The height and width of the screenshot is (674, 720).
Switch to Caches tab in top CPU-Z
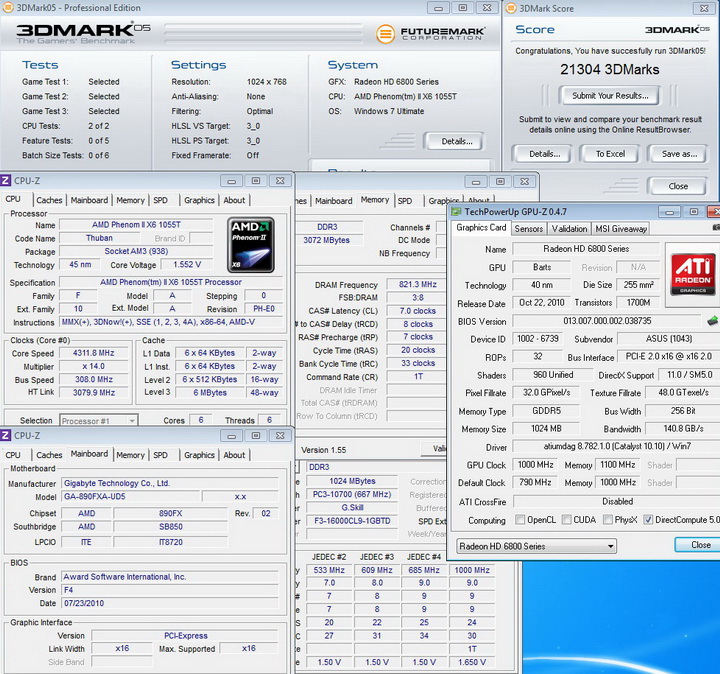point(49,200)
